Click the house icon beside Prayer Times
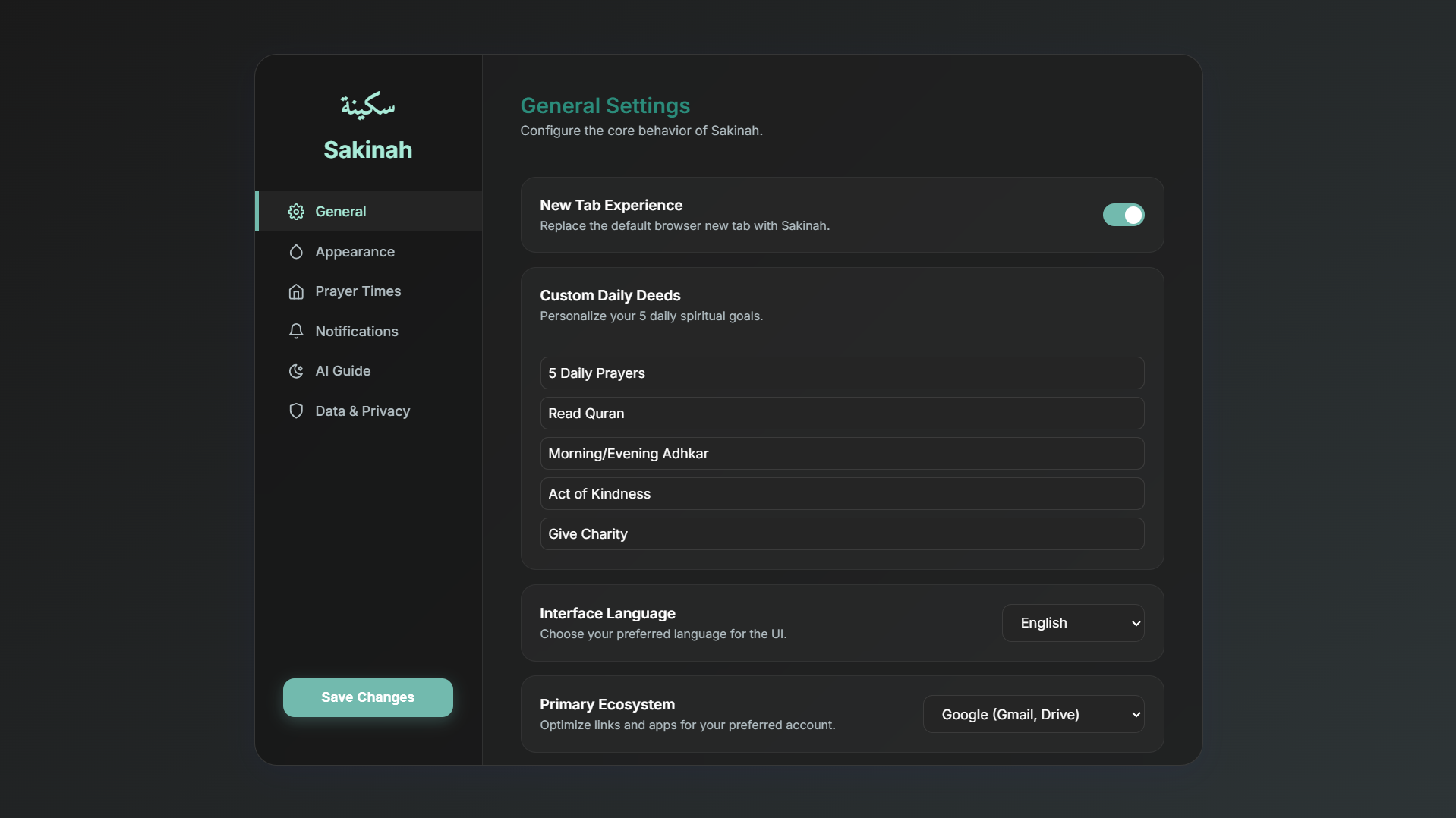 tap(295, 291)
